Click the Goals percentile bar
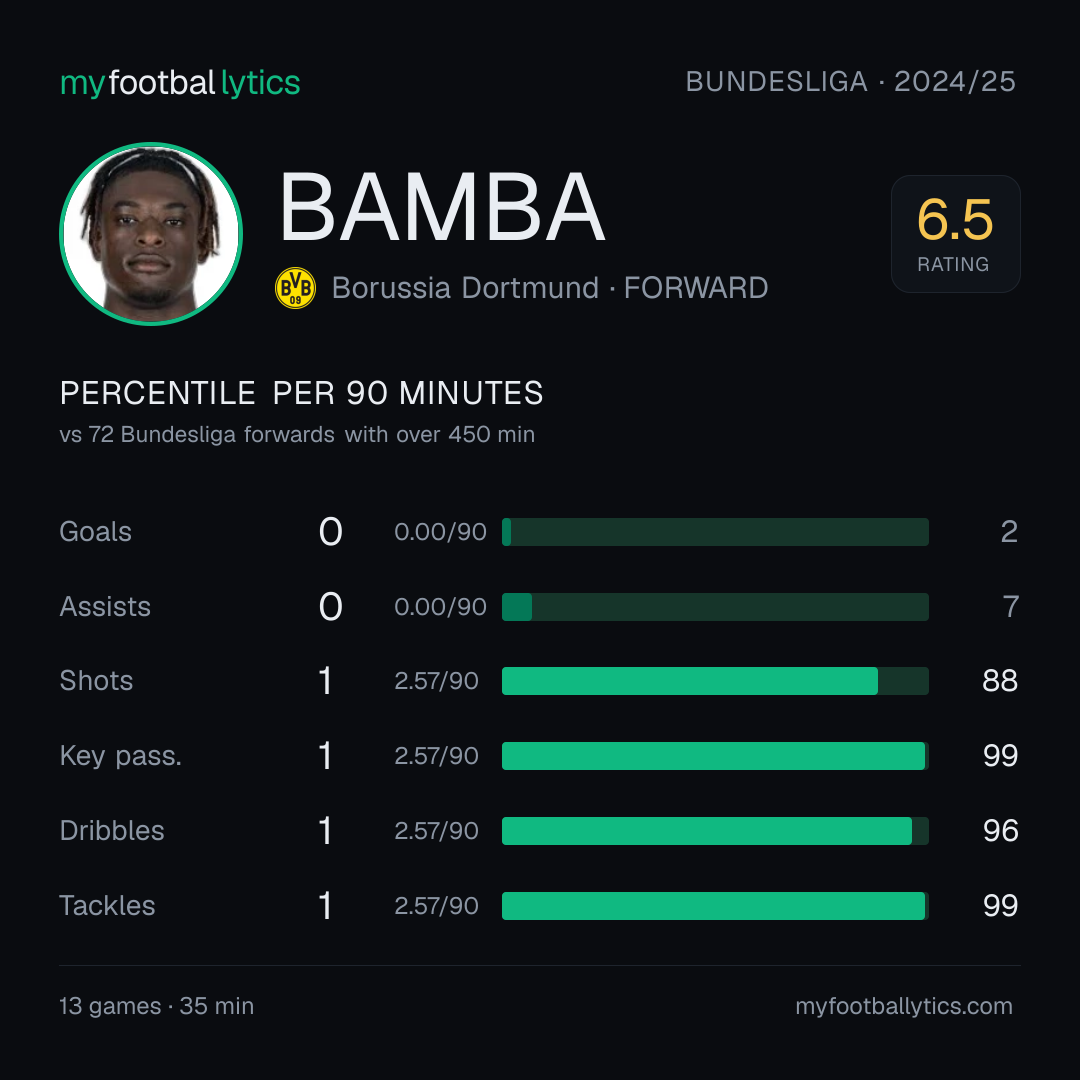This screenshot has width=1080, height=1080. [x=715, y=532]
